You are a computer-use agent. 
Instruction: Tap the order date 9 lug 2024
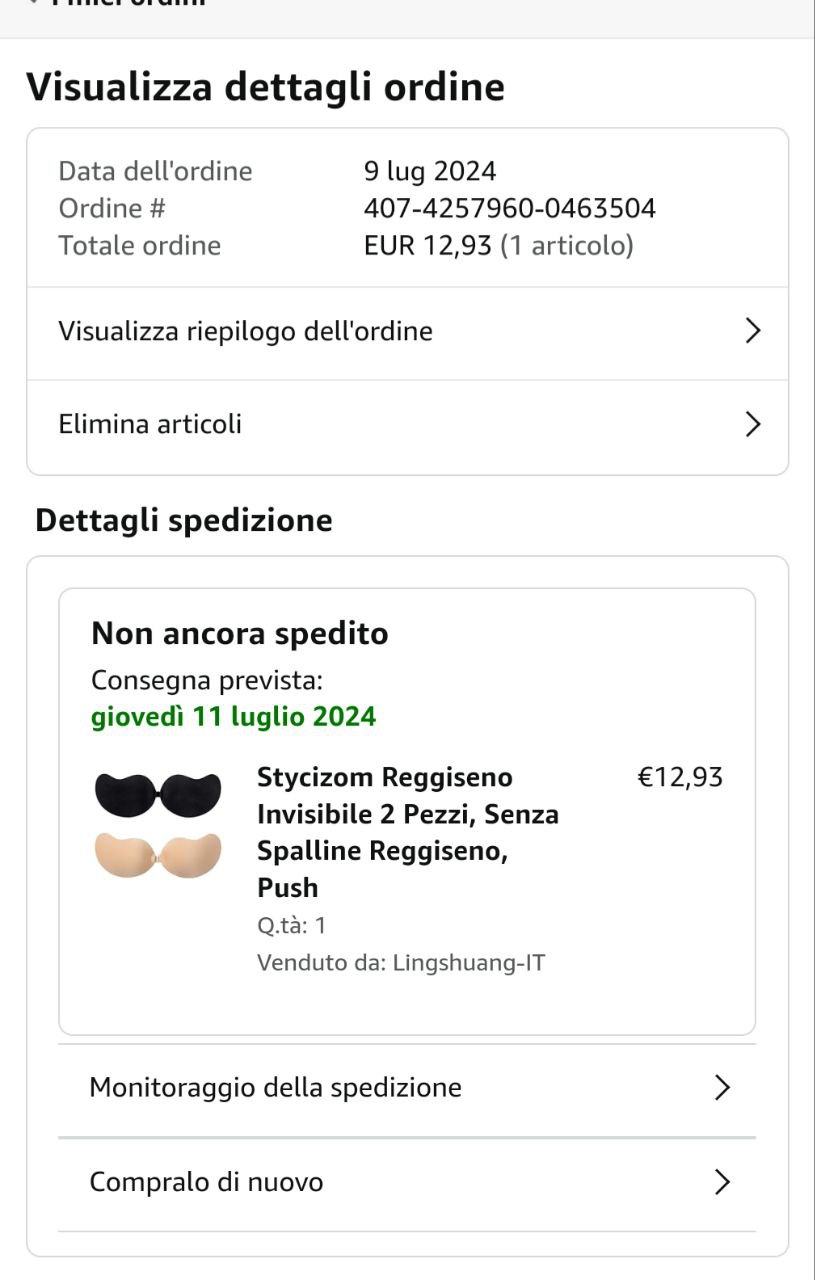[x=429, y=171]
